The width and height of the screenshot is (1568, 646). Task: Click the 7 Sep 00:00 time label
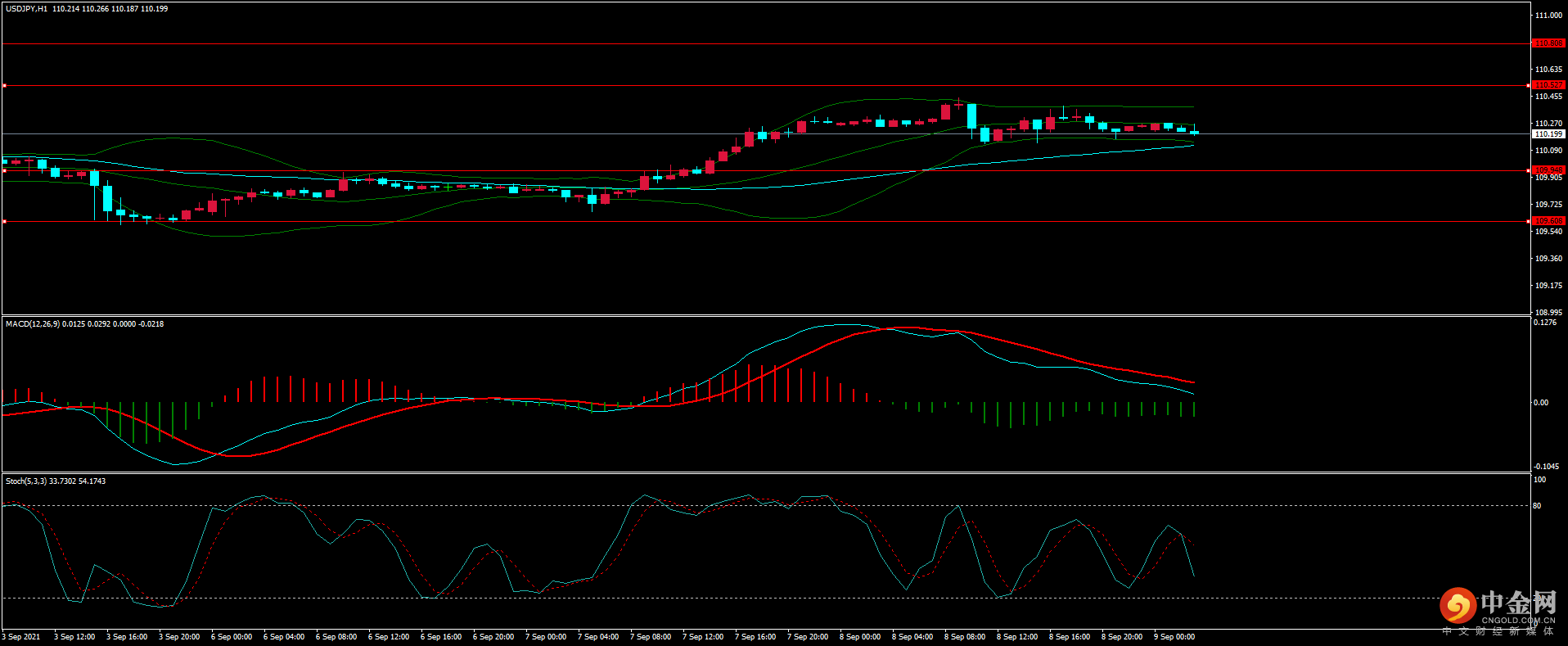[x=546, y=637]
